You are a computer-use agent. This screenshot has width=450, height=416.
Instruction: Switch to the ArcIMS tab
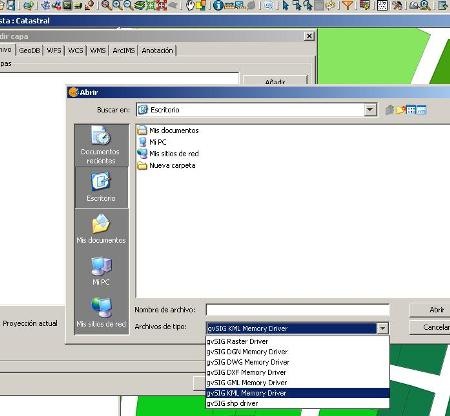tap(123, 50)
